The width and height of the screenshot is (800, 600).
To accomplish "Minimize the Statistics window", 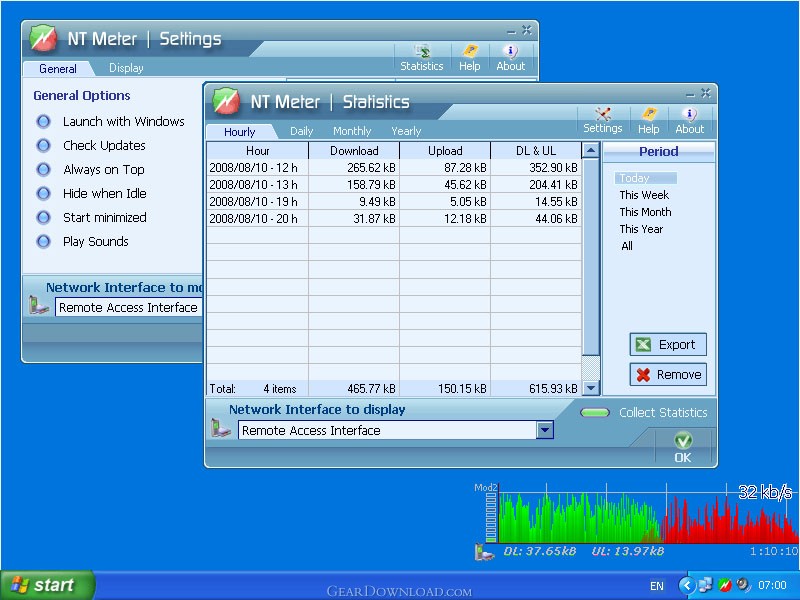I will click(690, 94).
